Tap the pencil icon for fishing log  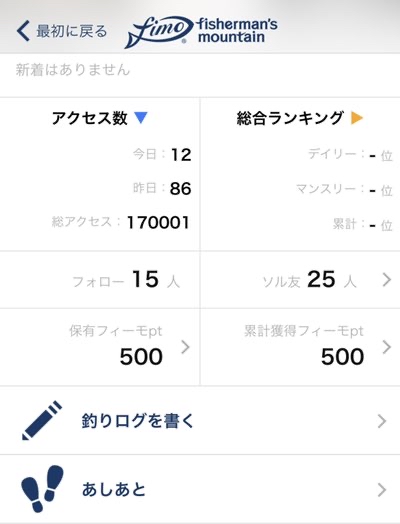[x=42, y=420]
